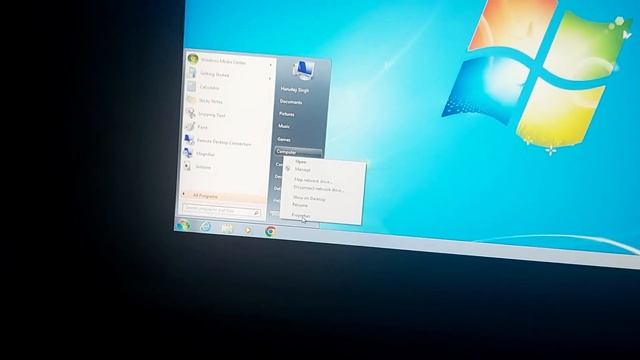This screenshot has height=360, width=640.
Task: Launch Windows Media Player from taskbar
Action: click(248, 230)
